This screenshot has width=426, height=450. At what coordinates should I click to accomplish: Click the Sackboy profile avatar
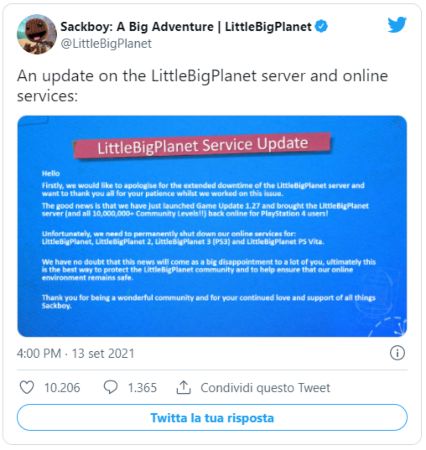coord(37,34)
